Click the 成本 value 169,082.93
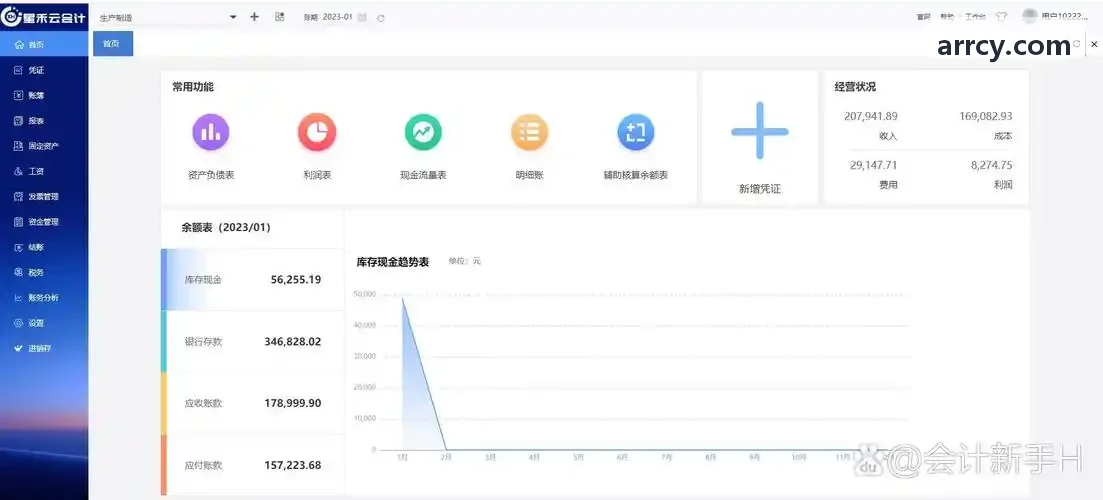The height and width of the screenshot is (500, 1103). 986,117
